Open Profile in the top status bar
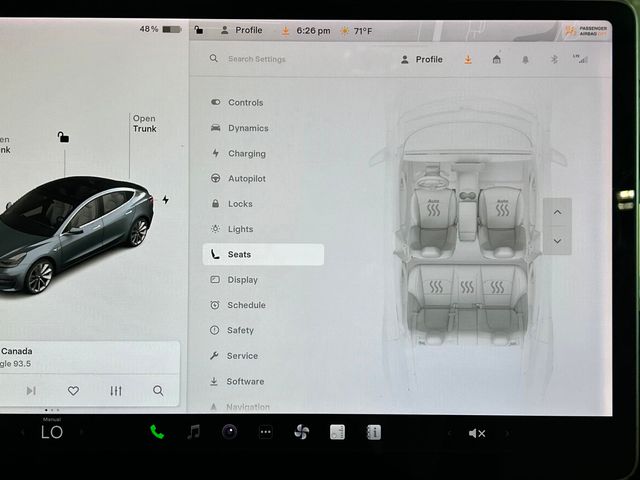640x480 pixels. (x=242, y=30)
